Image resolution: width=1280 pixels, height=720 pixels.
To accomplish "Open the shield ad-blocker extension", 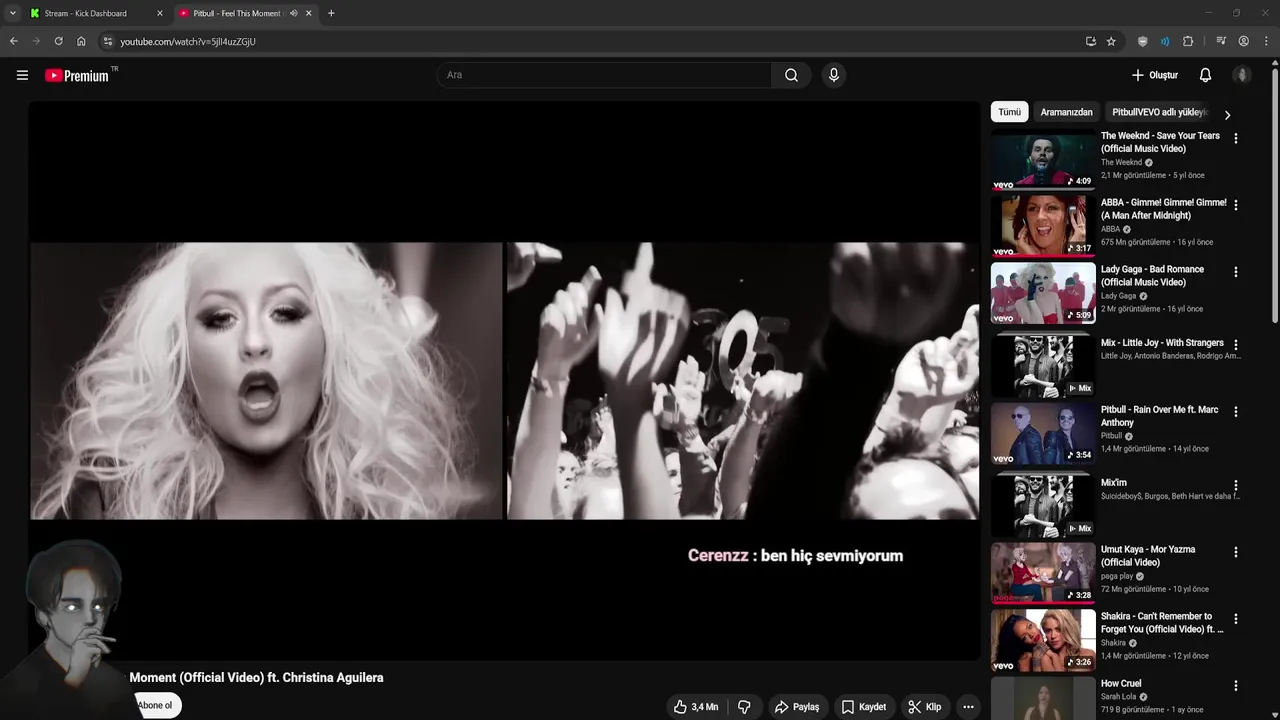I will coord(1143,41).
